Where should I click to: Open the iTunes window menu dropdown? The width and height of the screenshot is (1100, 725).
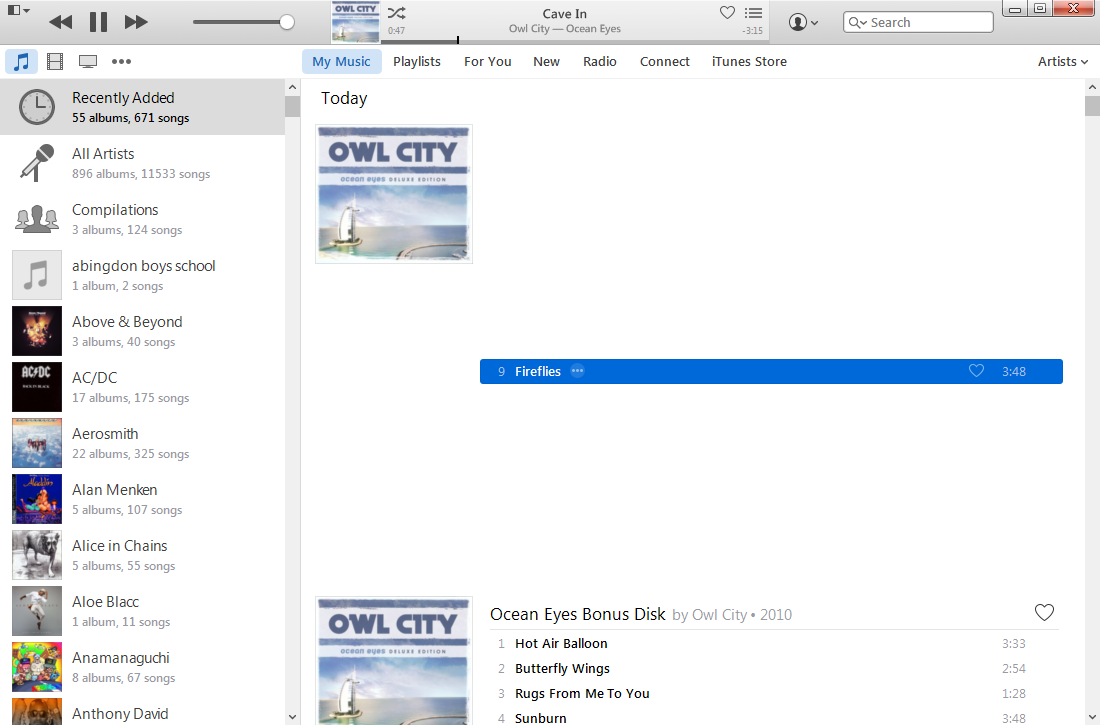(x=18, y=11)
